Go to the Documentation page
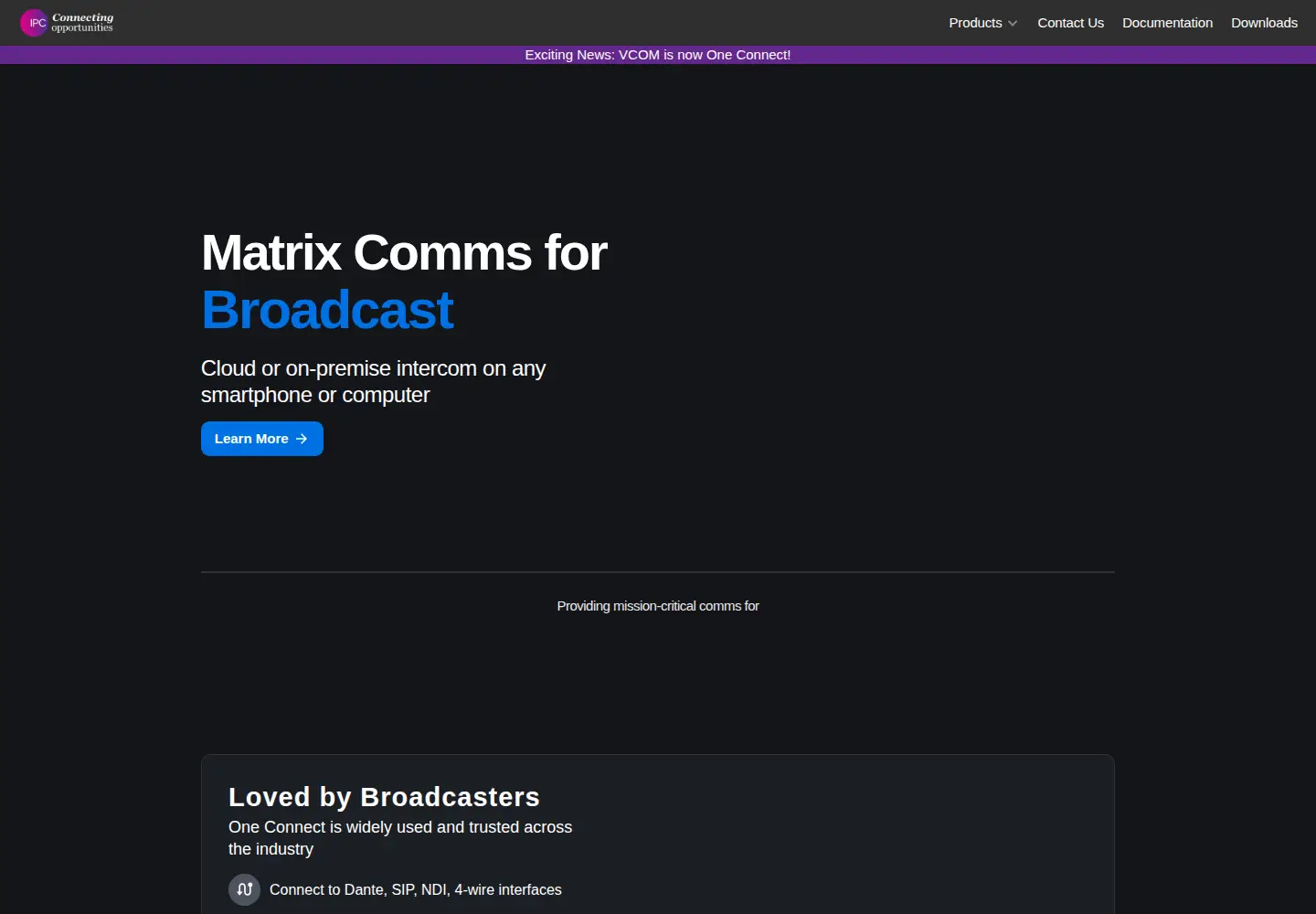This screenshot has height=914, width=1316. pos(1167,23)
